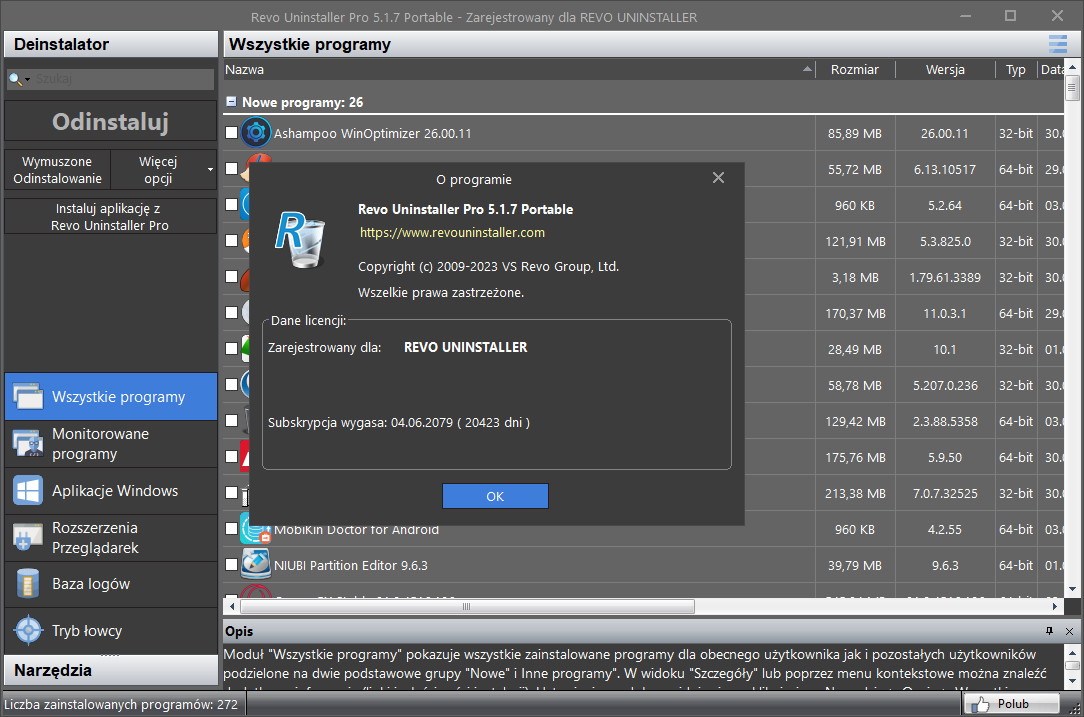The image size is (1084, 717).
Task: Click the 'Liczba zainstalowanych programów: 272' status text
Action: [121, 705]
